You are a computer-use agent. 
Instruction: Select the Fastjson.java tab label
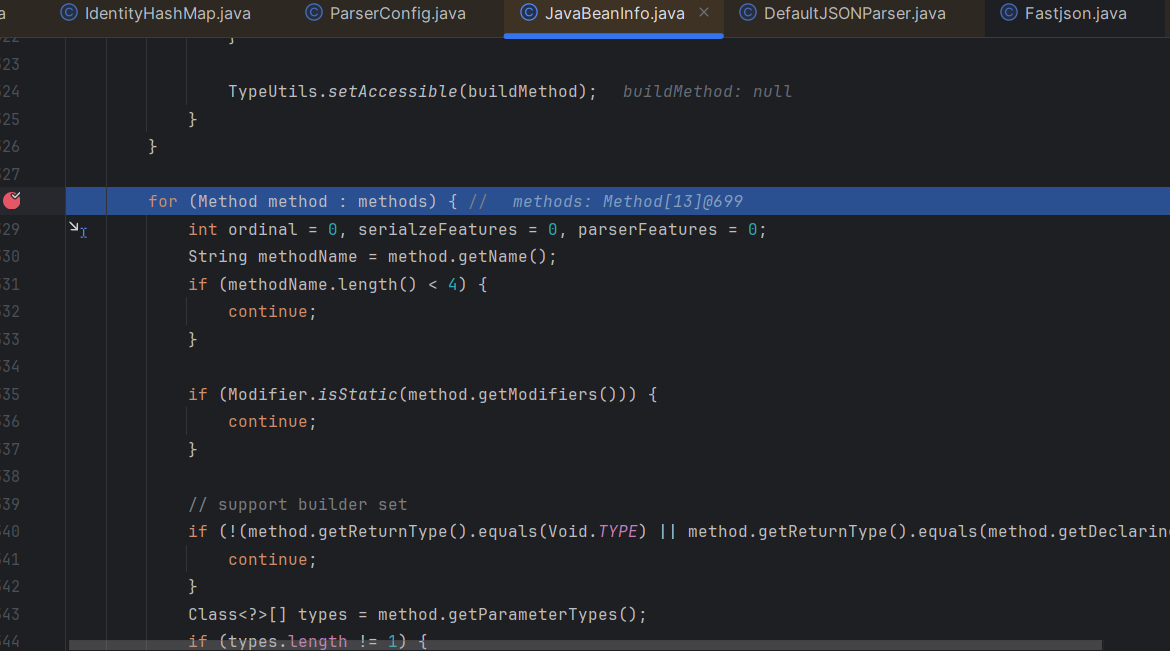point(1075,14)
